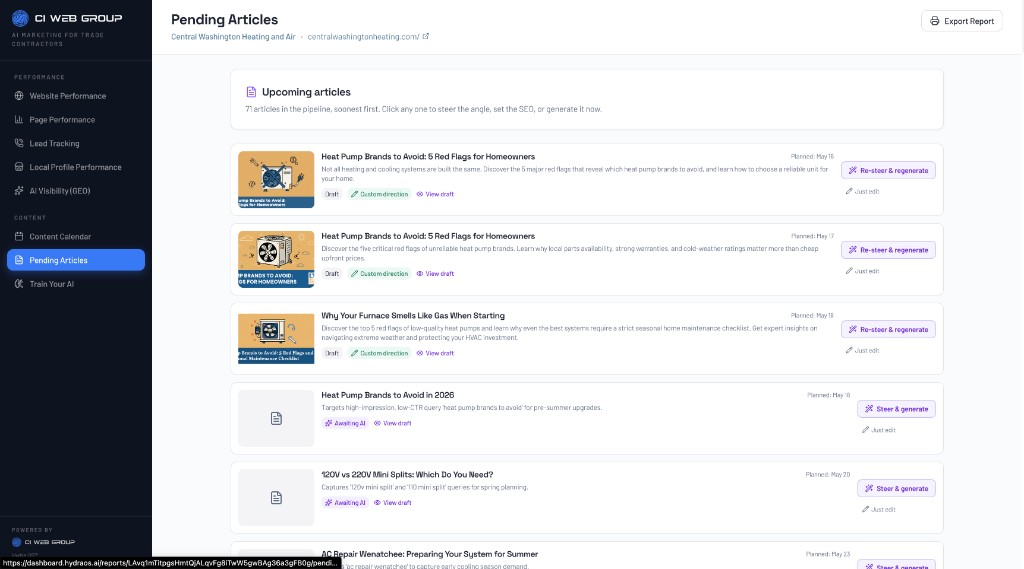Open thumbnail of May 17 heat pump article
The image size is (1024, 569).
276,259
